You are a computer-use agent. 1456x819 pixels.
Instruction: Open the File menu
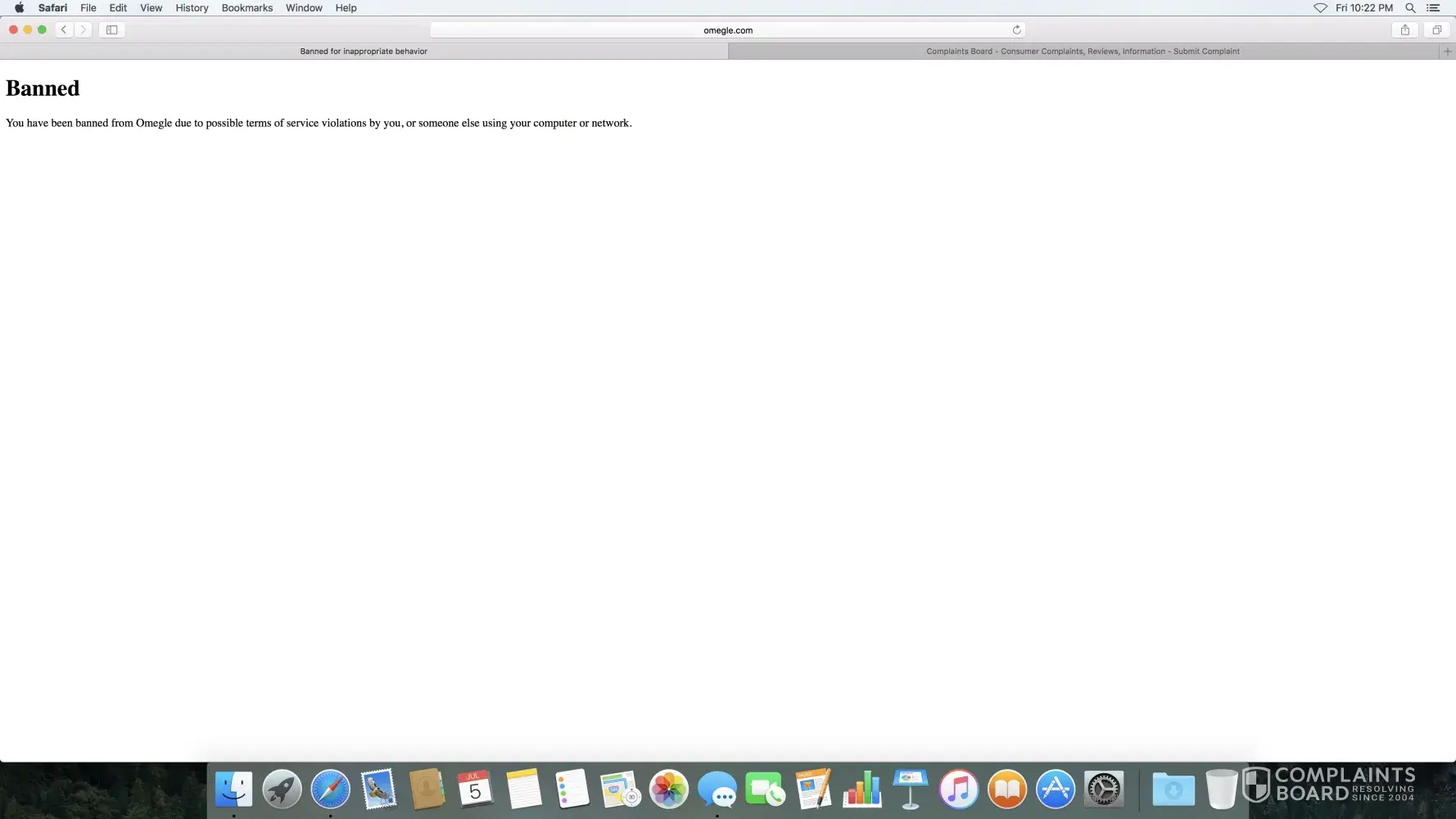click(88, 7)
